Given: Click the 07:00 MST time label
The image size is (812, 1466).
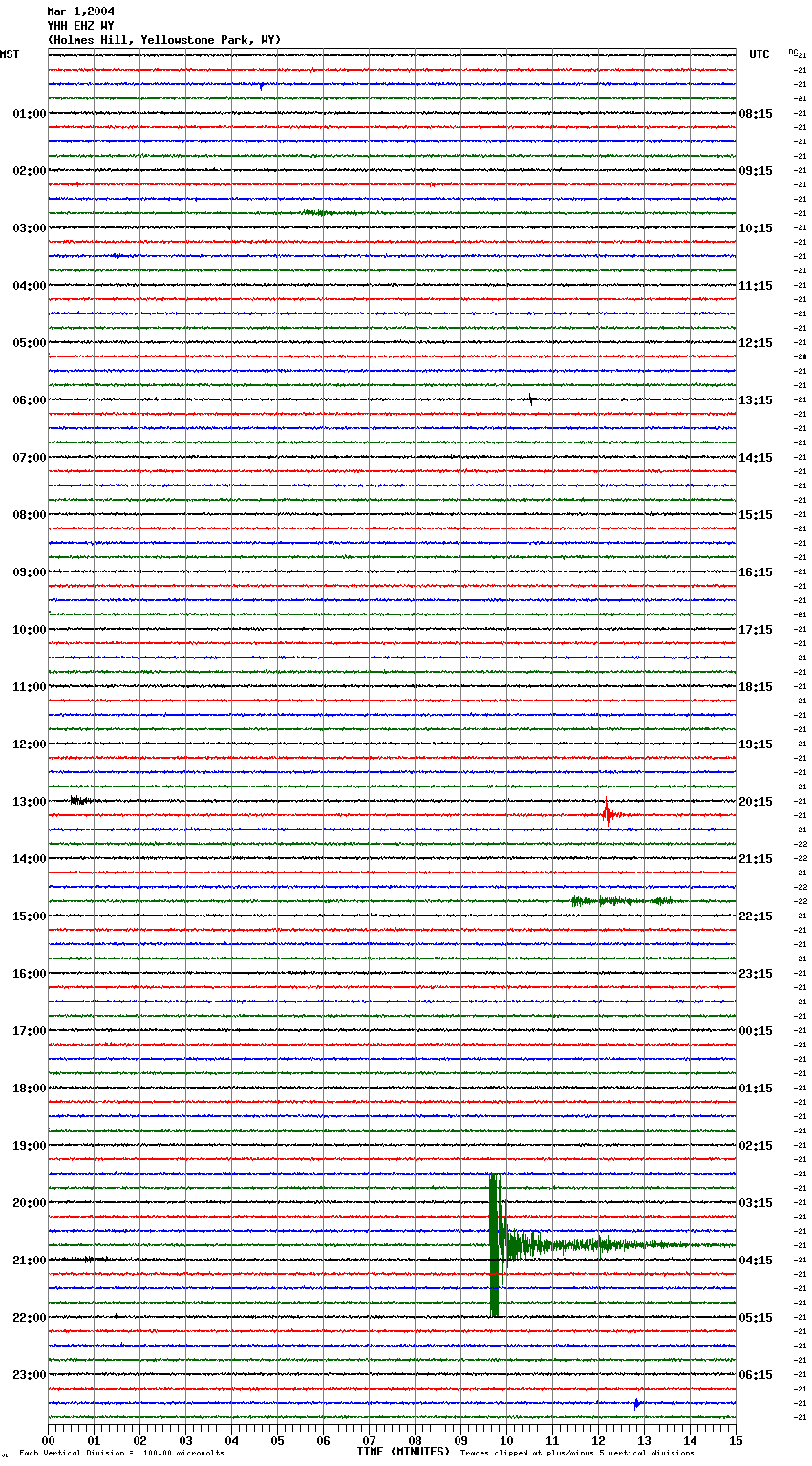Looking at the screenshot, I should [30, 458].
